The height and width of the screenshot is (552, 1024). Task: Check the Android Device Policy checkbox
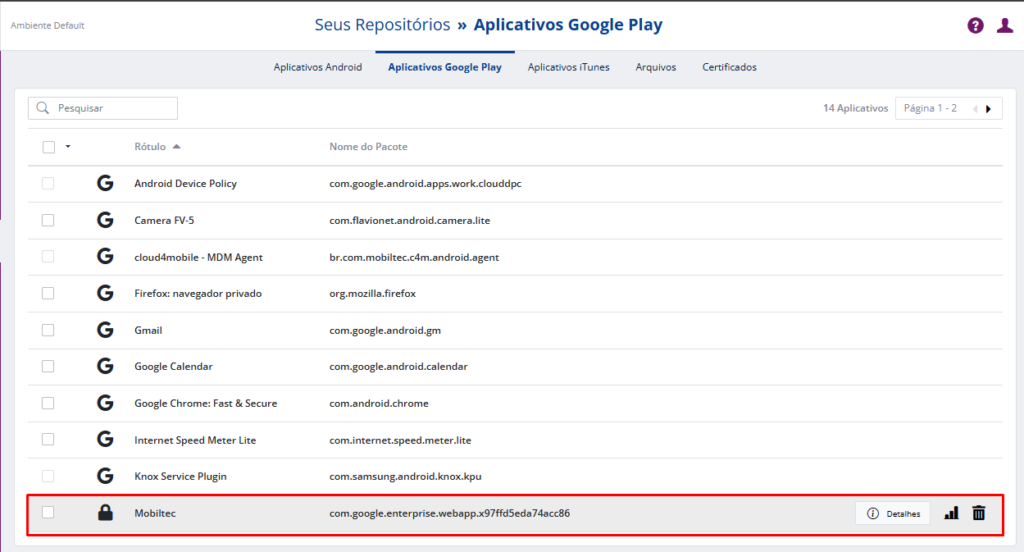48,184
